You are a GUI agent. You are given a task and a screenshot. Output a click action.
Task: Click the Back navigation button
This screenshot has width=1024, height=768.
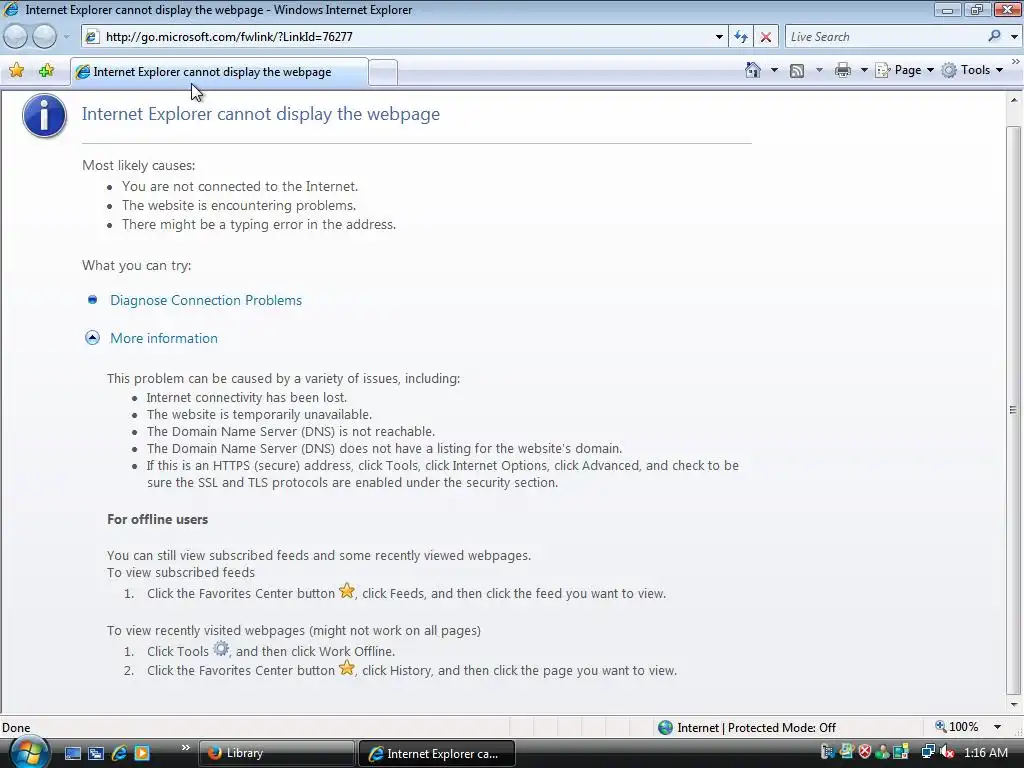point(15,37)
